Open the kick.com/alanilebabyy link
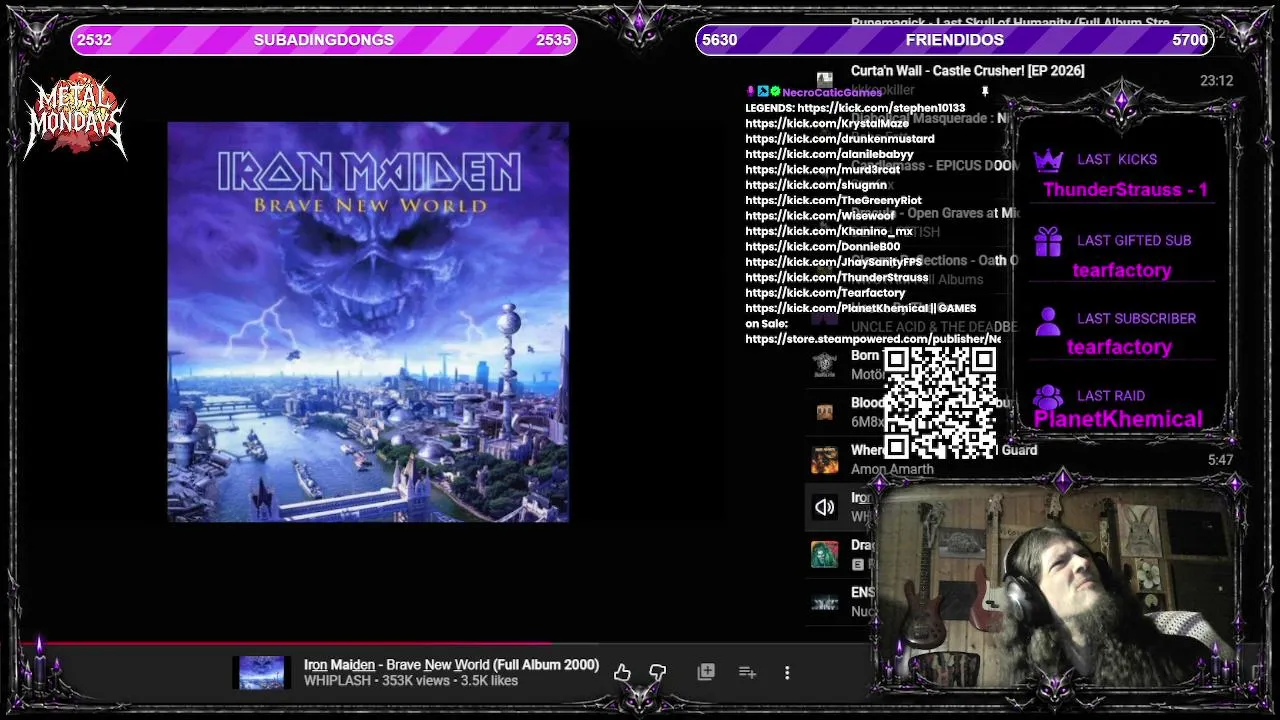Image resolution: width=1280 pixels, height=720 pixels. [829, 154]
